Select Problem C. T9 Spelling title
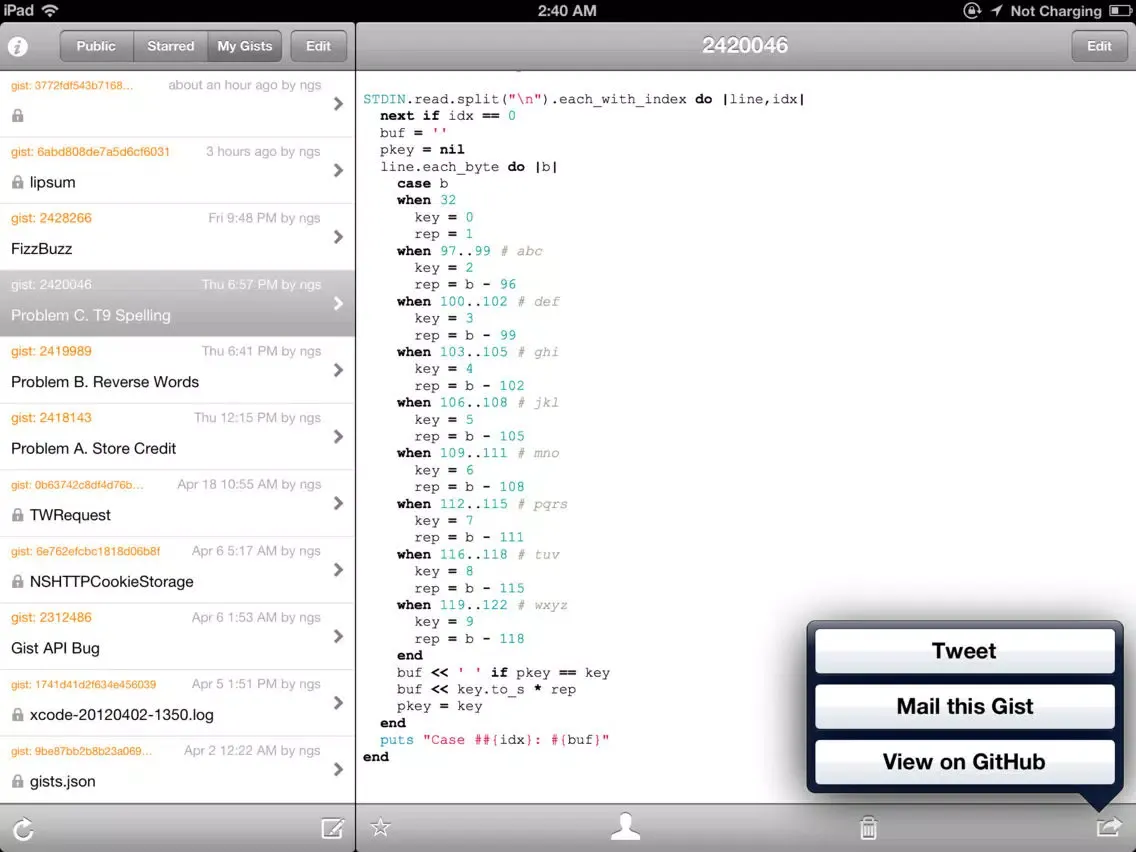 [91, 316]
